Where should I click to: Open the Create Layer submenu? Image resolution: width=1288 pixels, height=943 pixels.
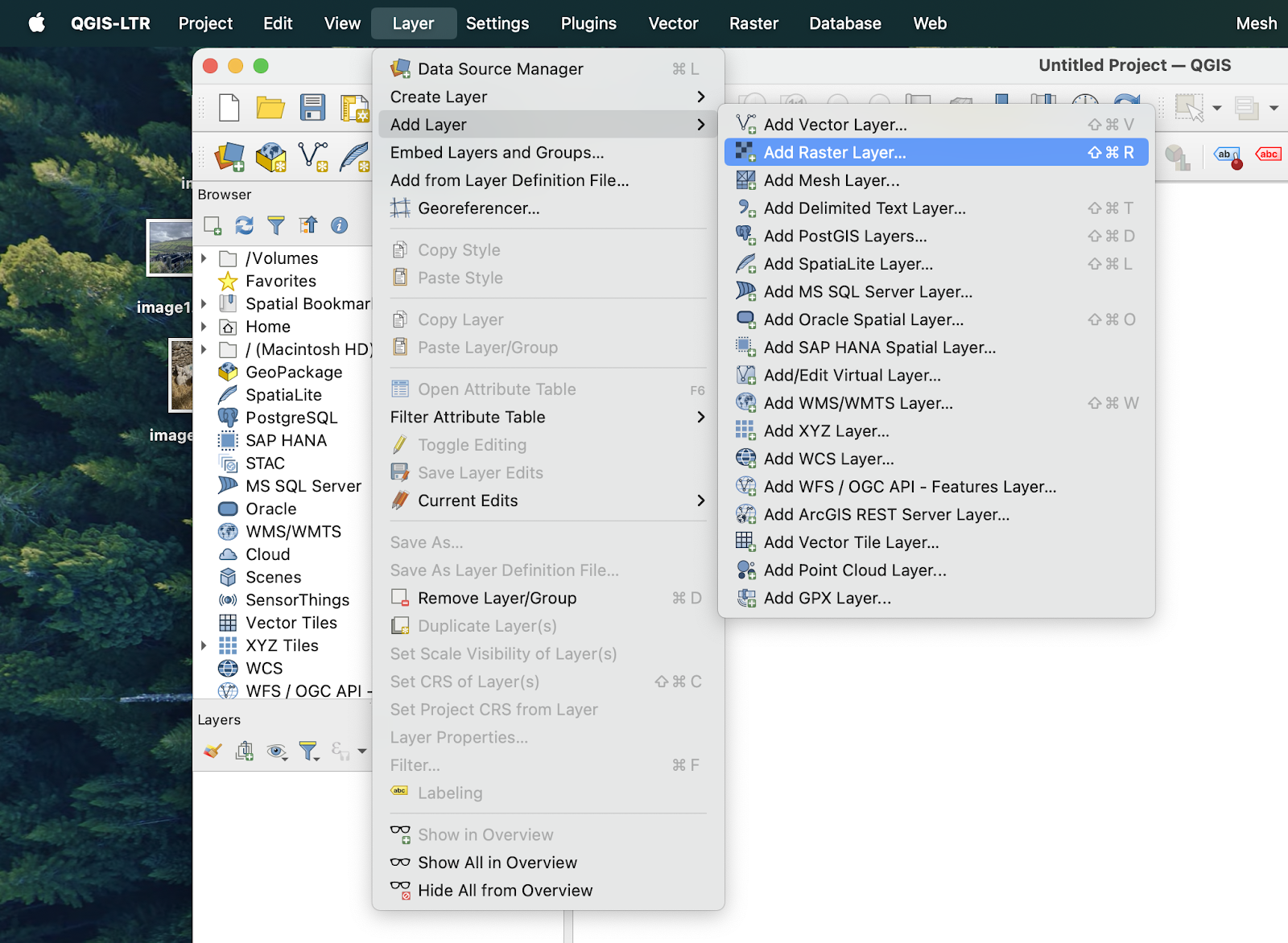coord(548,97)
